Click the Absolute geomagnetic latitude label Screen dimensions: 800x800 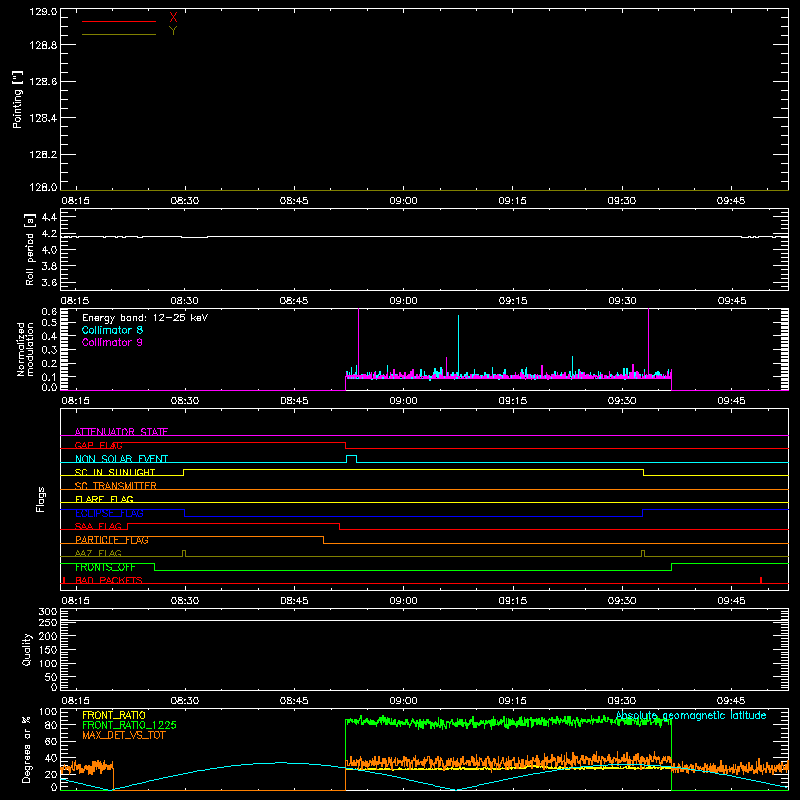click(x=691, y=715)
